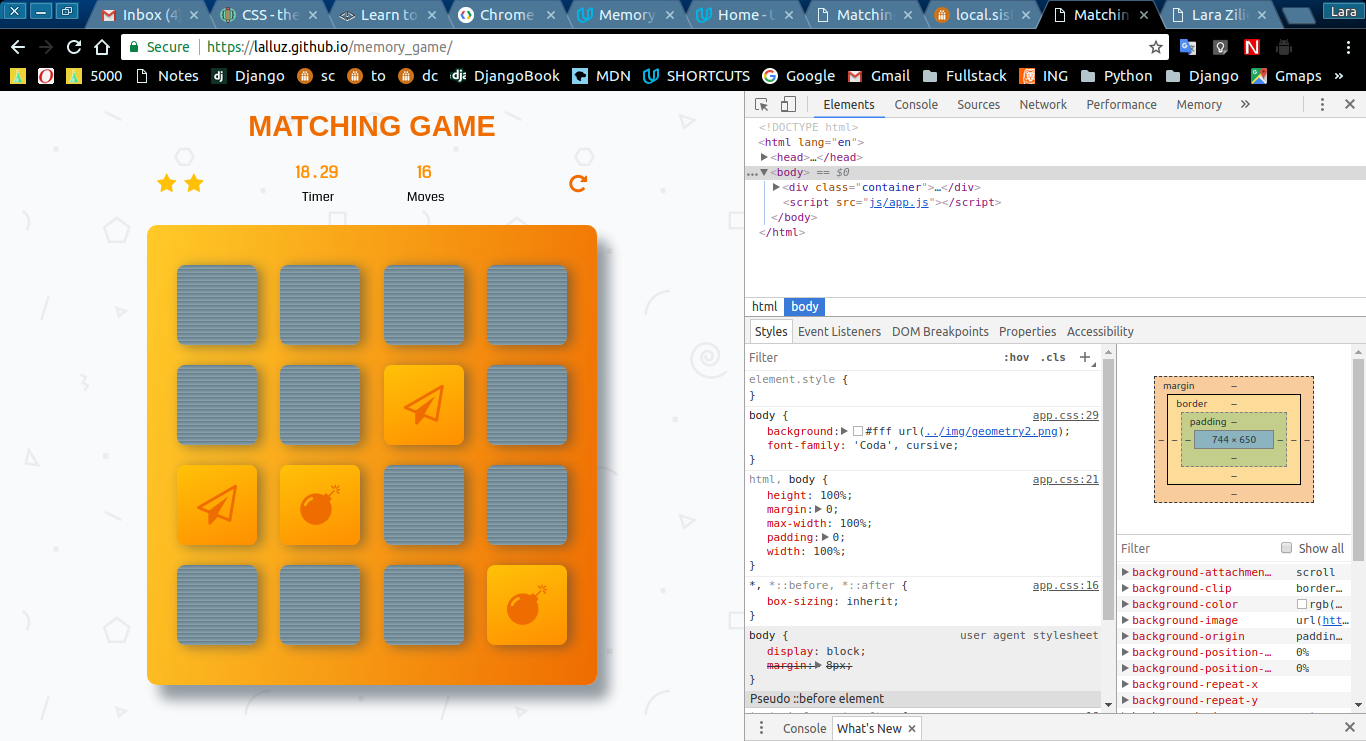The image size is (1366, 741).
Task: Show hidden bookmarks with the double chevron
Action: pyautogui.click(x=1339, y=76)
